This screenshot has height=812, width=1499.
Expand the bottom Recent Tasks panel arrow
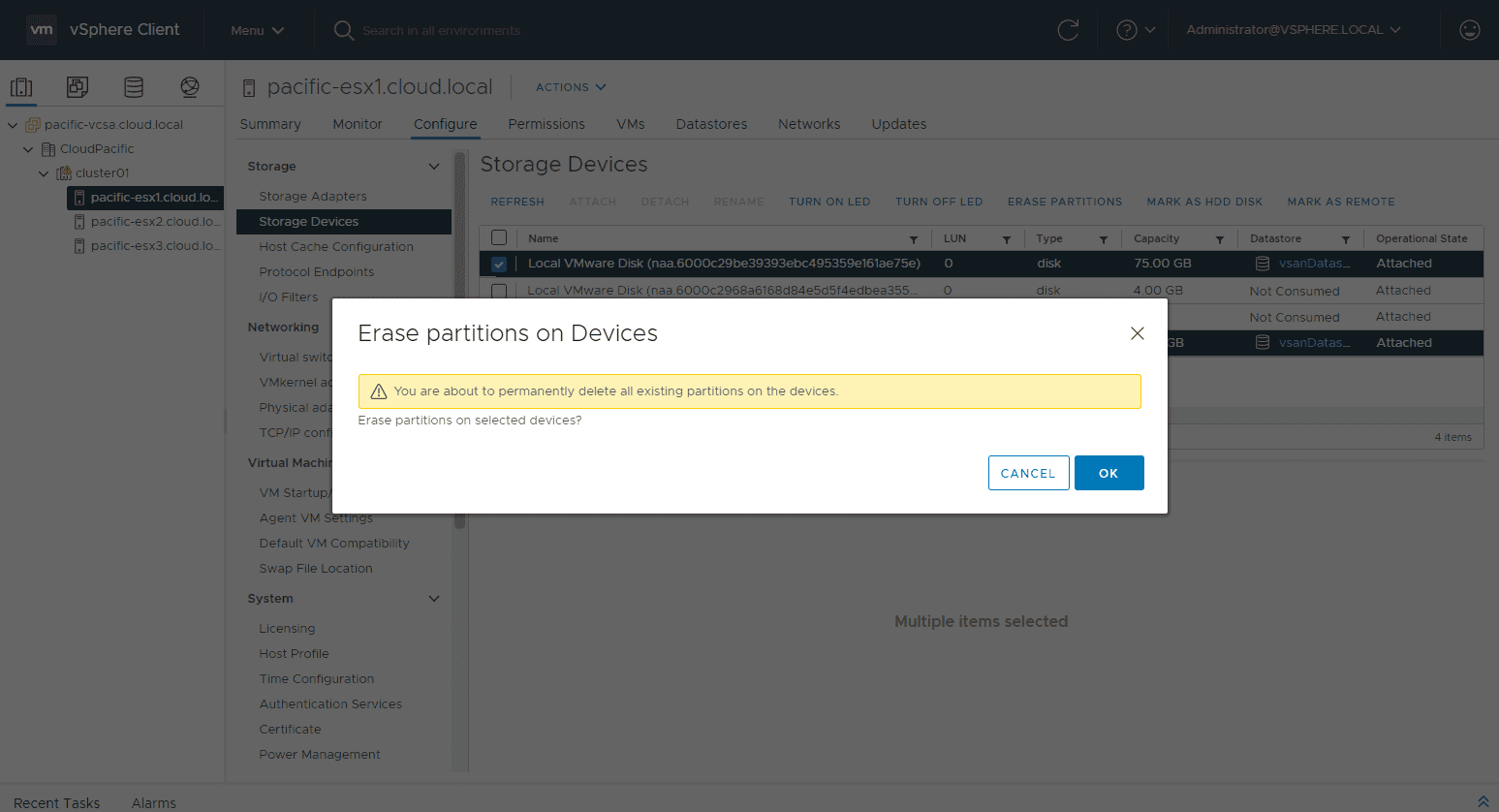[1483, 801]
